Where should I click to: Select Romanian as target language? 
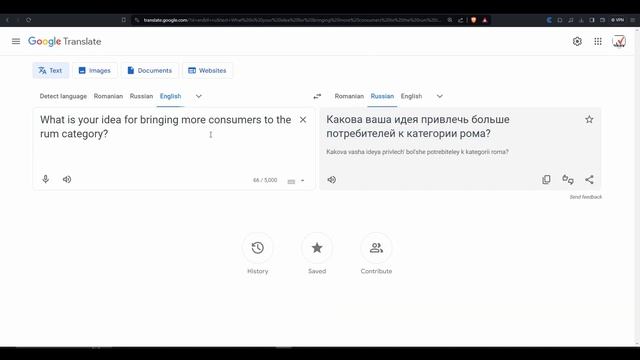tap(349, 96)
